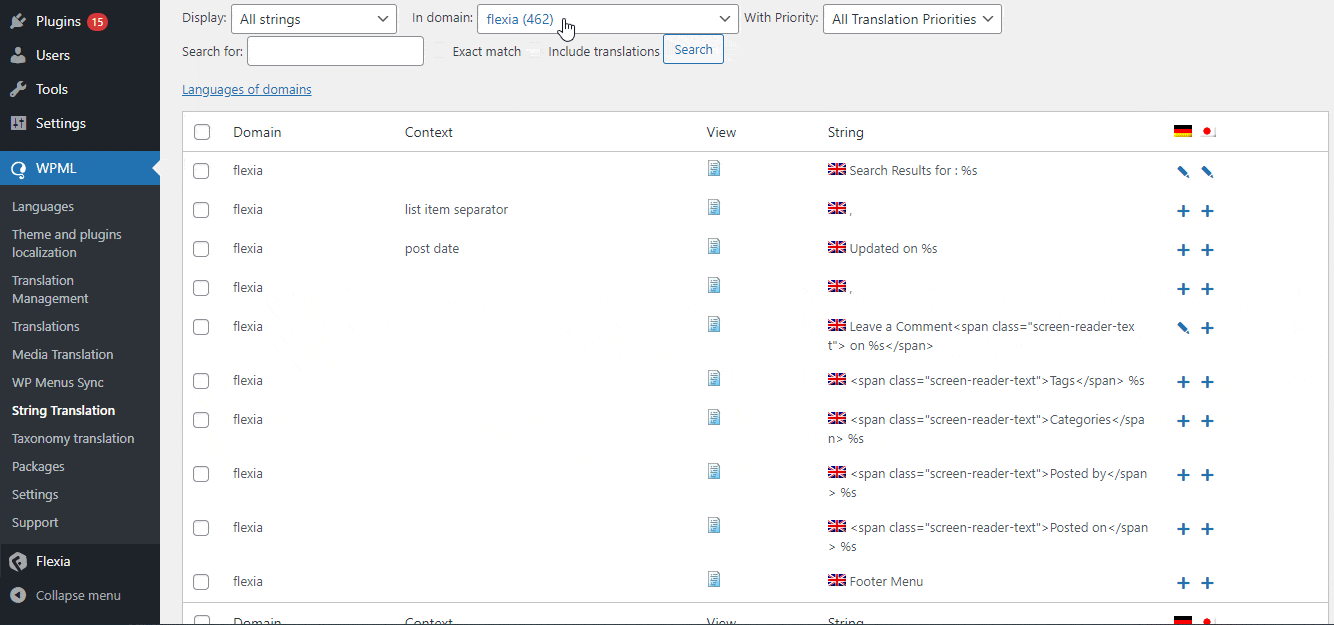The image size is (1334, 625).
Task: Add Japanese translation for "Posted by" string
Action: 1207,475
